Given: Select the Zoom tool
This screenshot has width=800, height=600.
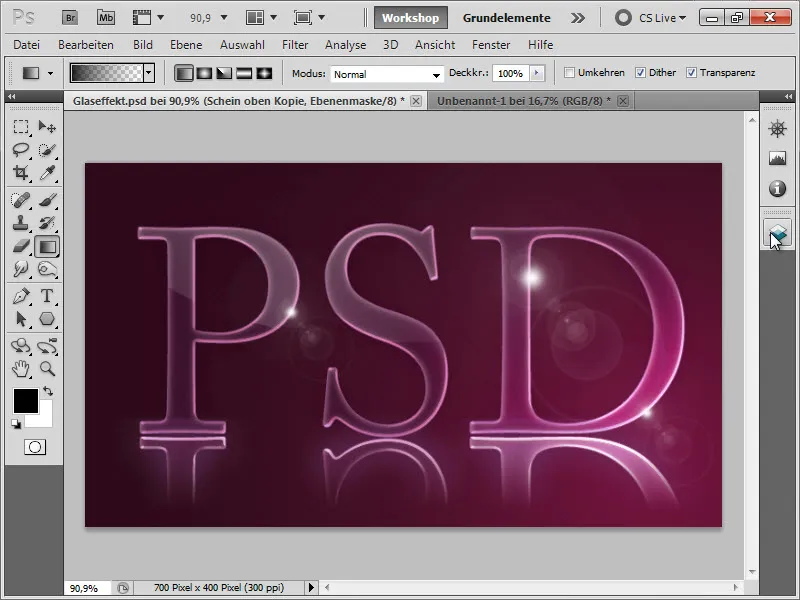Looking at the screenshot, I should point(47,369).
